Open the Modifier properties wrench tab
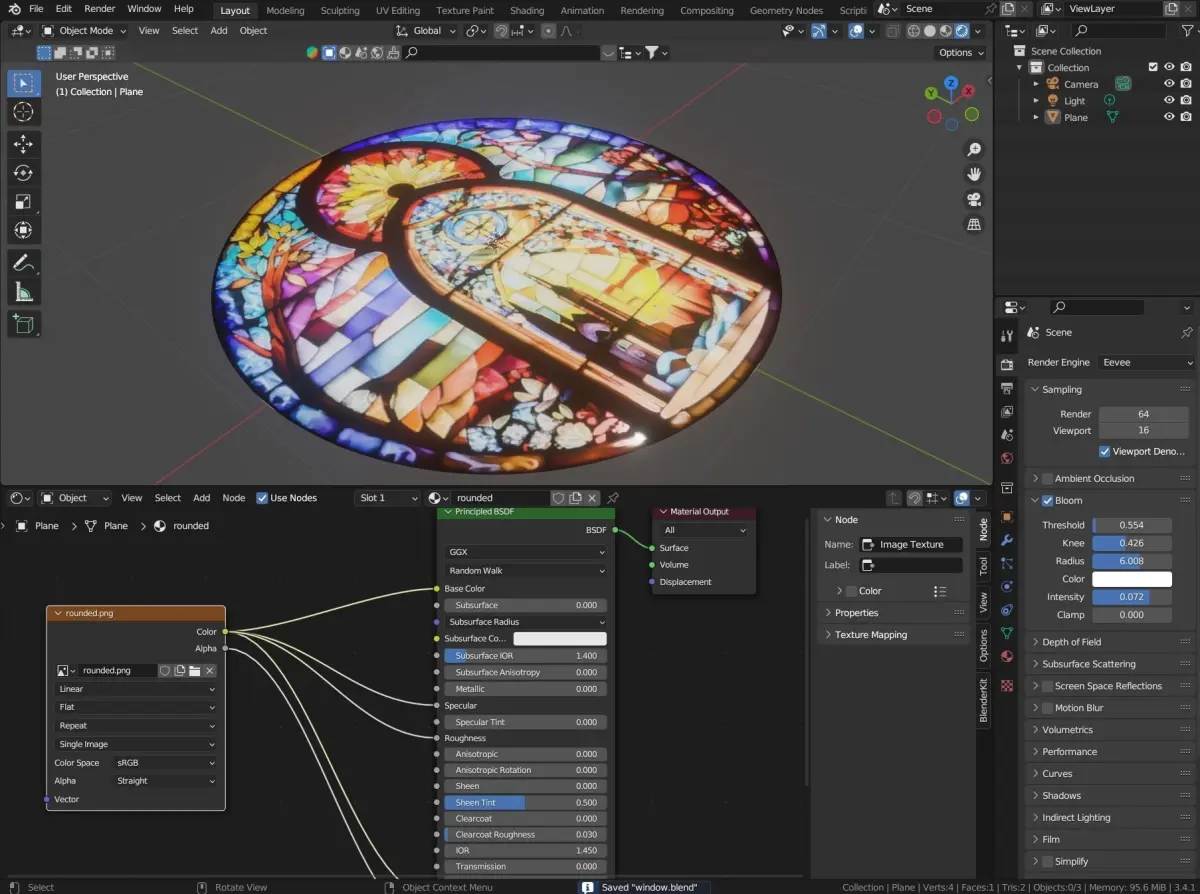The width and height of the screenshot is (1200, 894). tap(1007, 540)
